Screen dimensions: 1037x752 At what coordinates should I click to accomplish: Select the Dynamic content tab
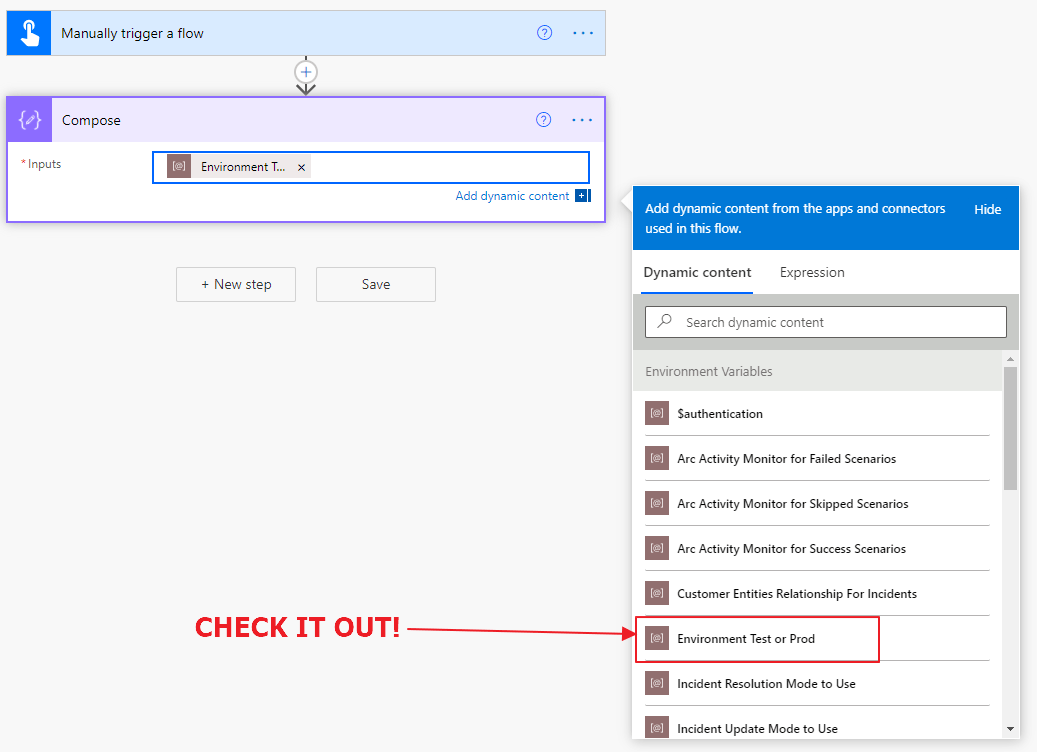(697, 273)
